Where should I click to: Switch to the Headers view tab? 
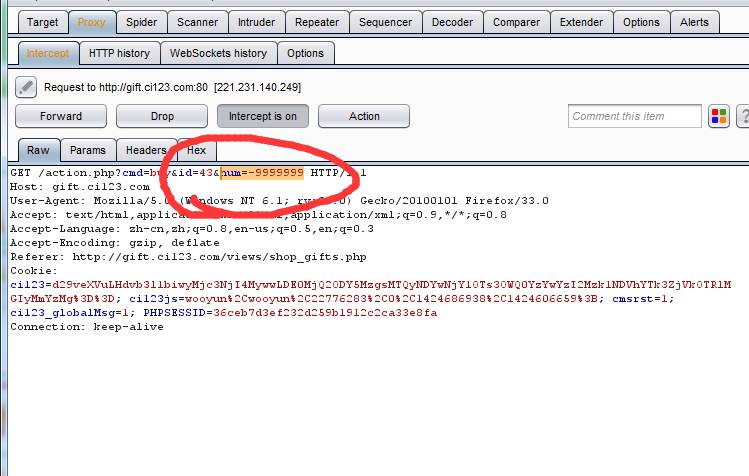[146, 150]
